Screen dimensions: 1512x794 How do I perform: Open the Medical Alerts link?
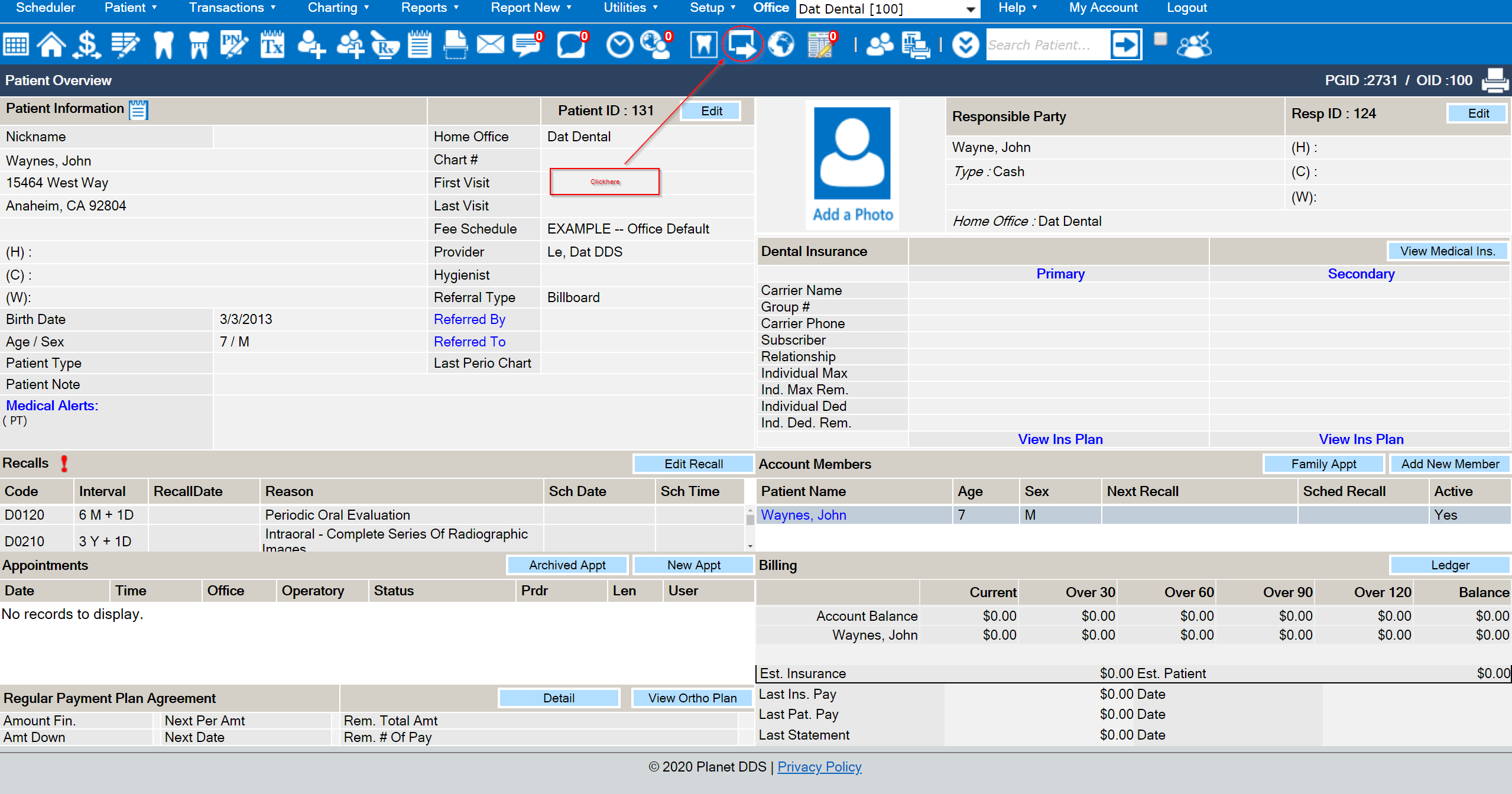(x=52, y=406)
